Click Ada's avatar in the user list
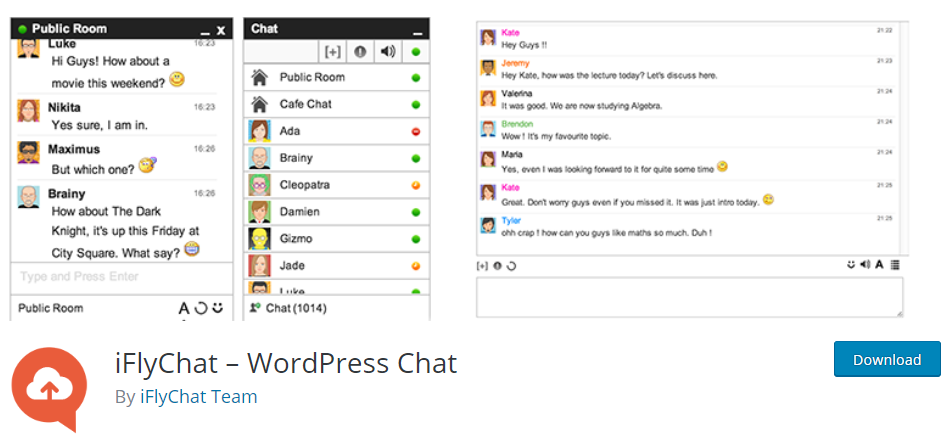 click(259, 131)
